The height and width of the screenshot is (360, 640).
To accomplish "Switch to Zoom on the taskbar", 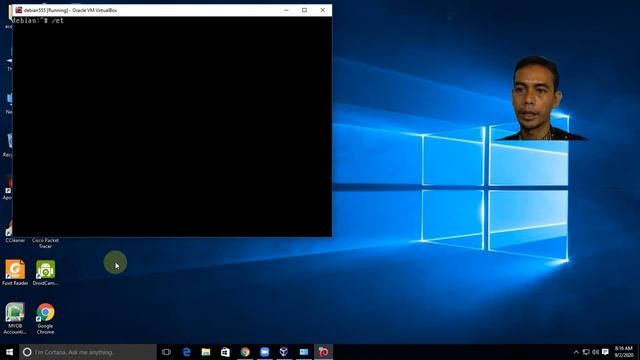I will (x=264, y=352).
